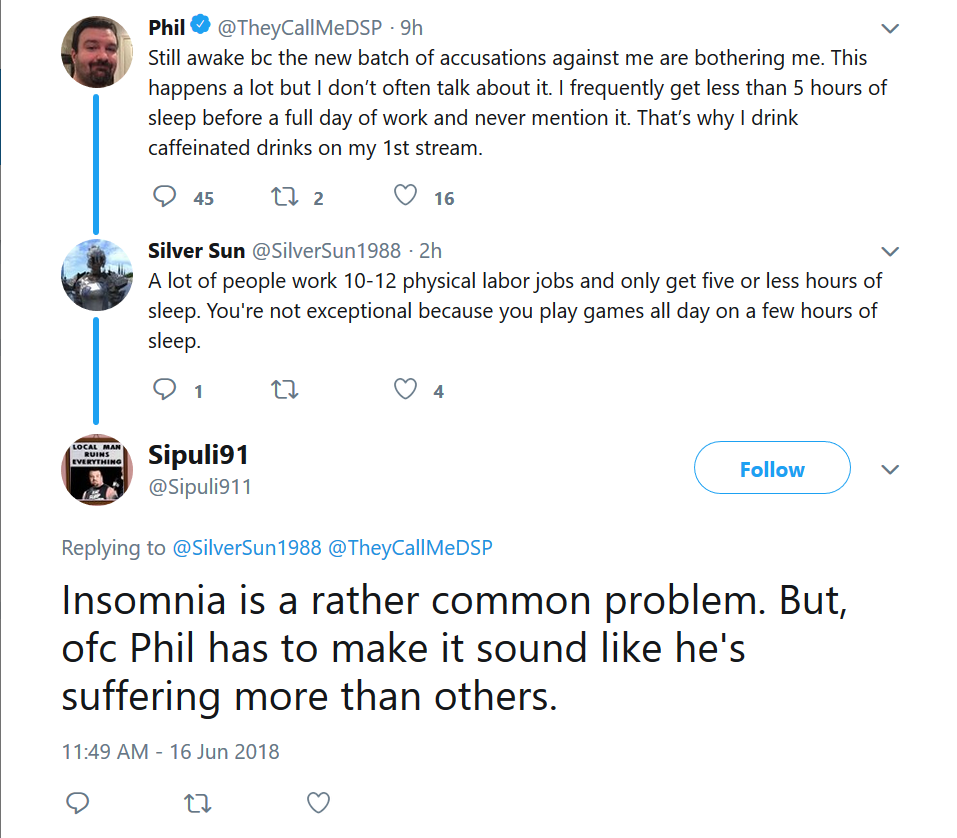Open the options chevron on Phil's tweet
Viewport: 957px width, 838px height.
tap(890, 28)
